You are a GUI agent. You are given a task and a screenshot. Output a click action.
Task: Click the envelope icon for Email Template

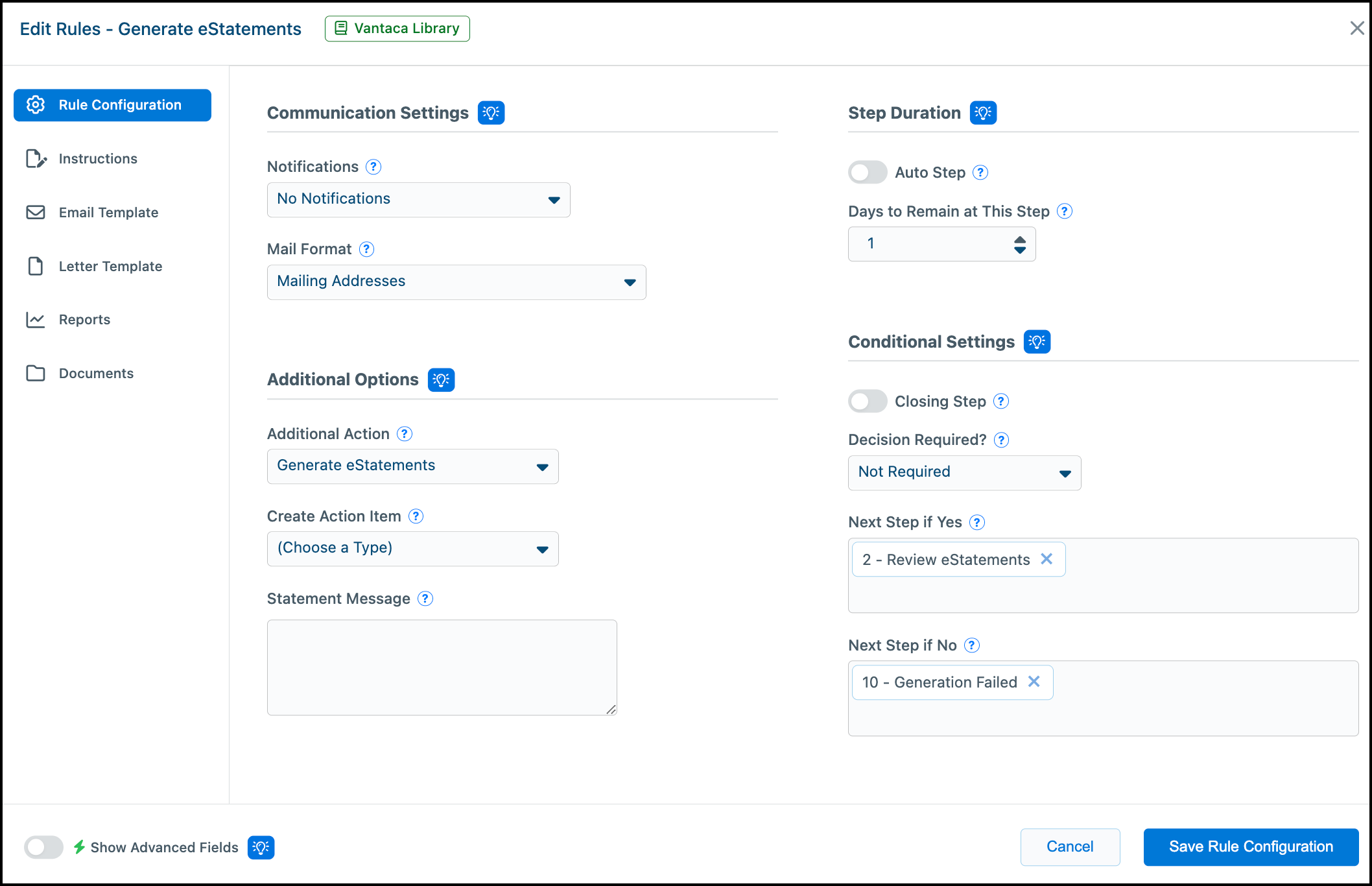tap(36, 212)
